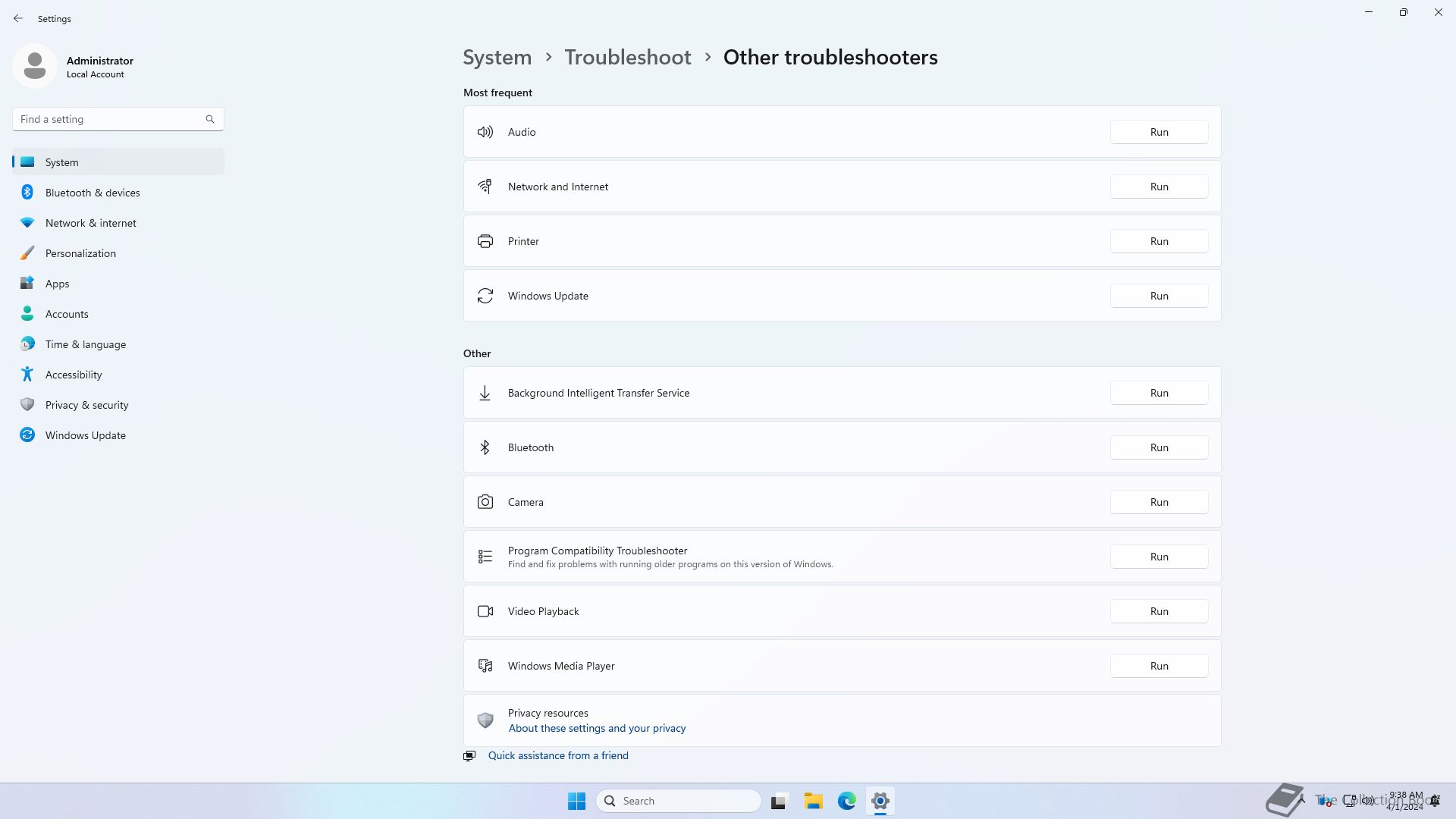
Task: Open the Accessibility settings category
Action: tap(74, 375)
